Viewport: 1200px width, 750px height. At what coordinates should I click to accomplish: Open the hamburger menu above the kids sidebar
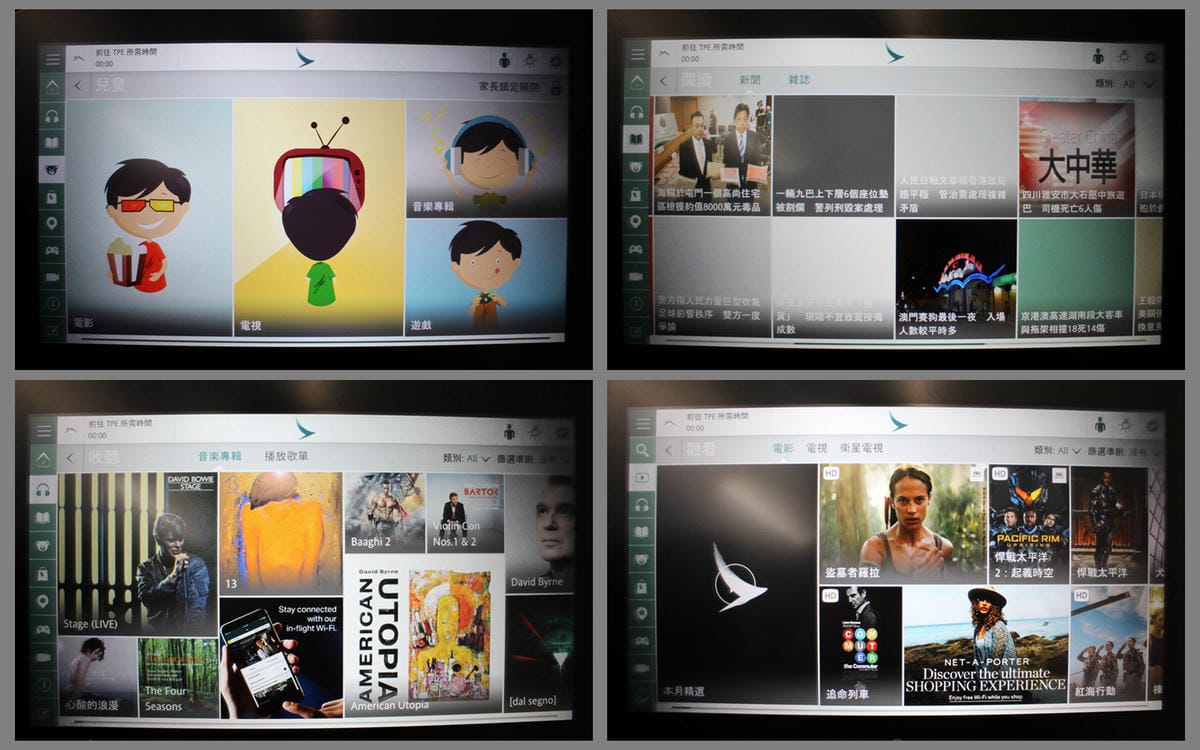53,59
